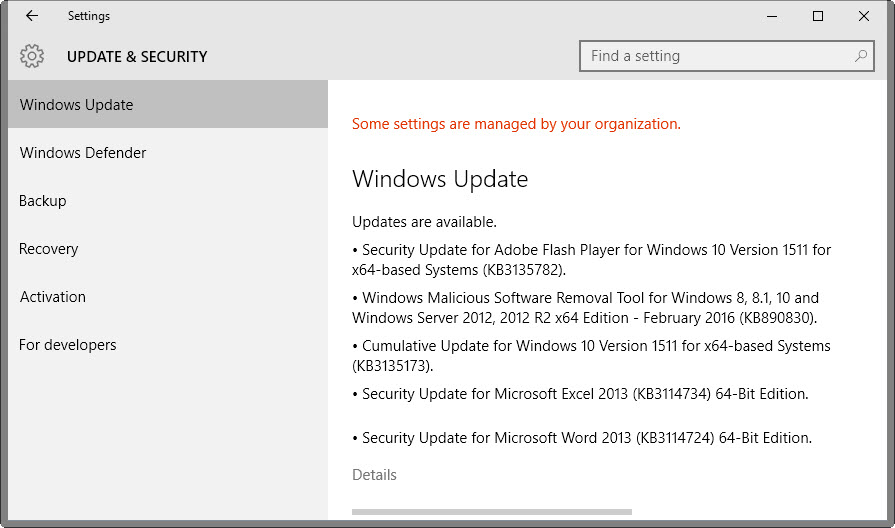Click the search magnifier icon
This screenshot has width=895, height=528.
tap(860, 56)
